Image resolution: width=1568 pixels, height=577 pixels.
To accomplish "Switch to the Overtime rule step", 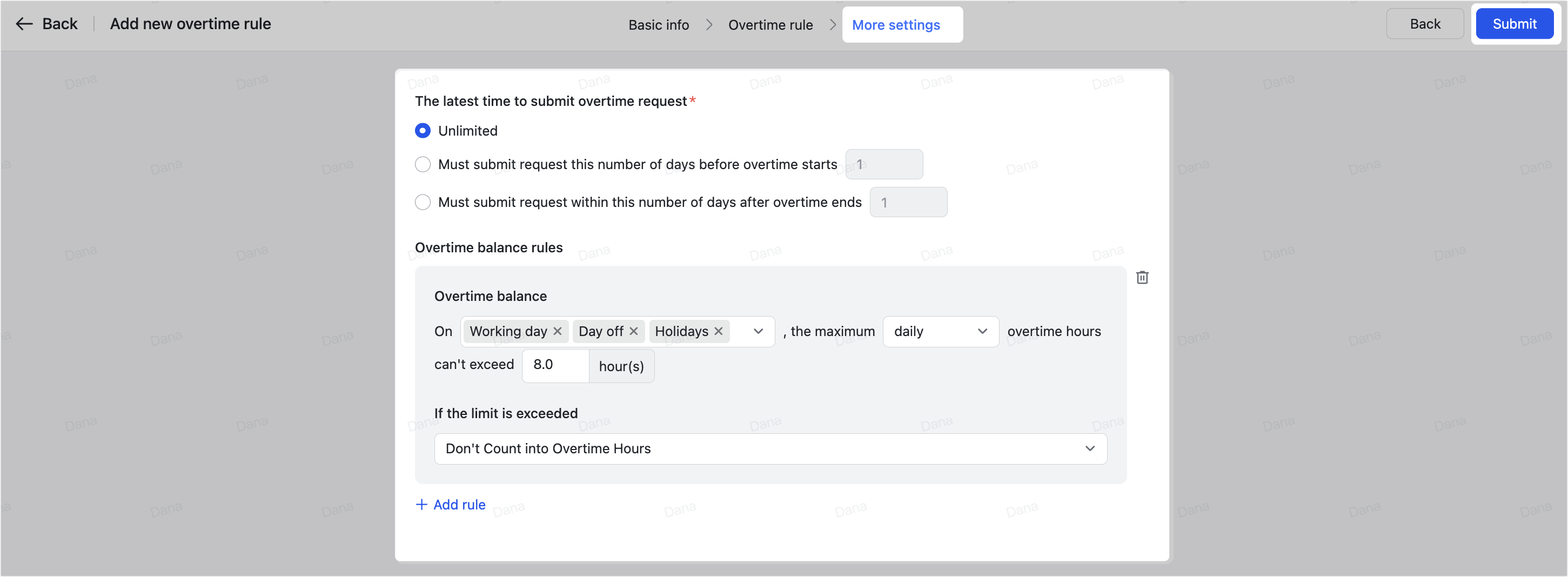I will (x=770, y=25).
